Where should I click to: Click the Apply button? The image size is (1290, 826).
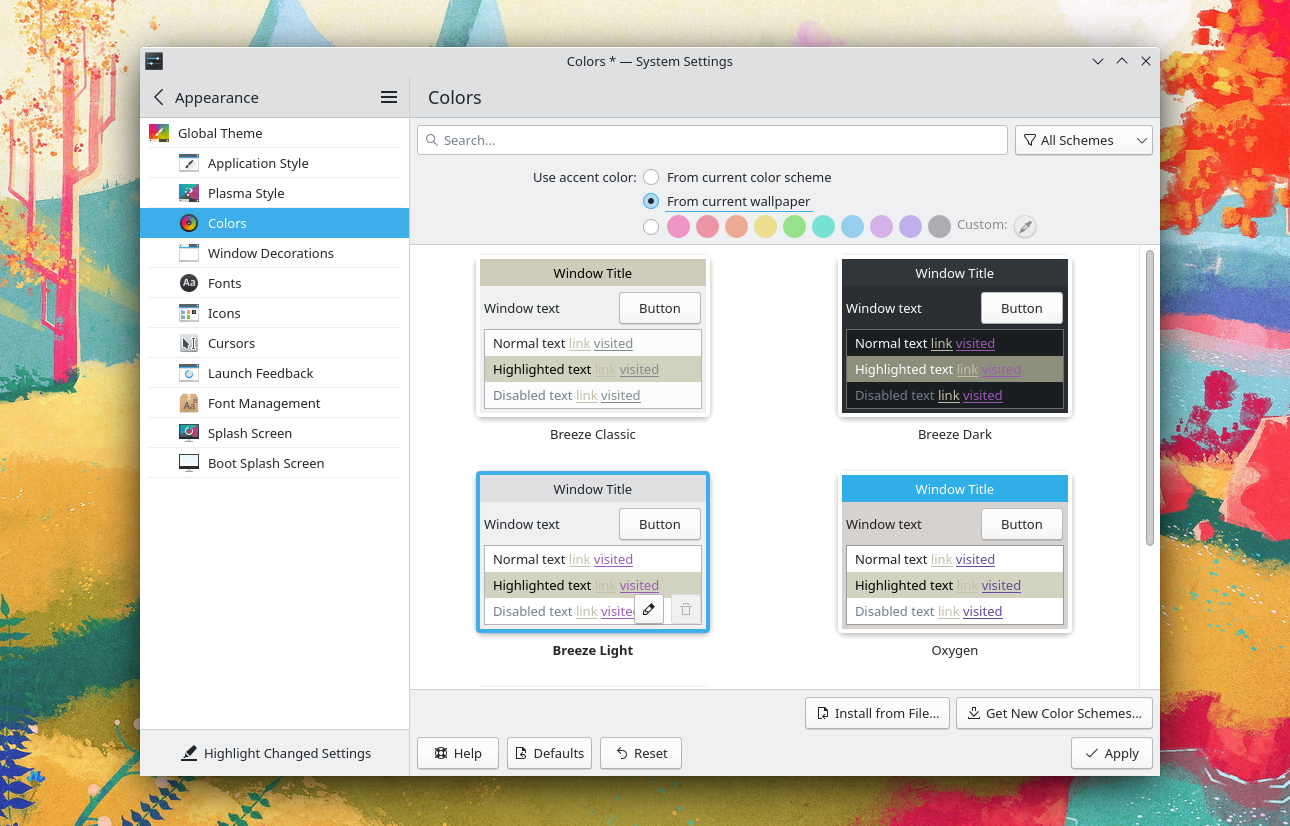[x=1111, y=753]
